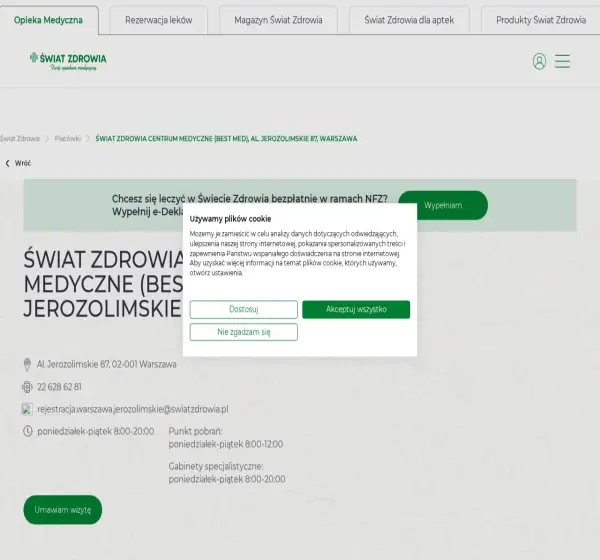Click the Świat Zdrowia logo

click(x=68, y=61)
